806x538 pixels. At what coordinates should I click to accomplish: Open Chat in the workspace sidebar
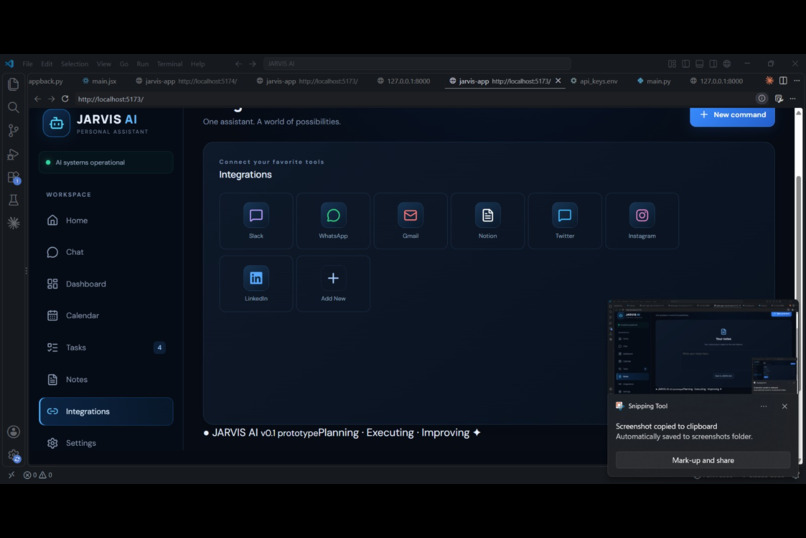click(x=106, y=252)
